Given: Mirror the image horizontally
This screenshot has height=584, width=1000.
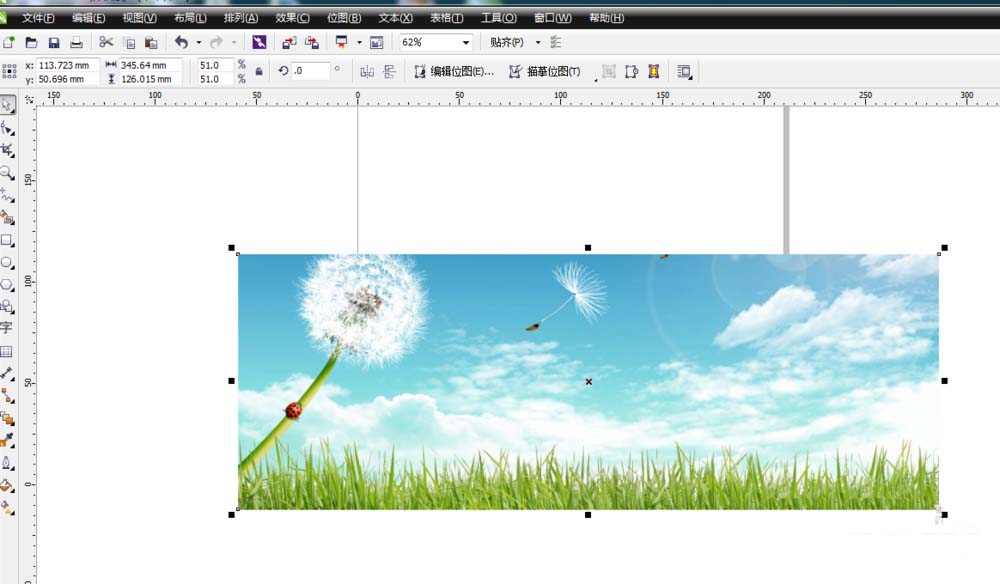Looking at the screenshot, I should point(367,71).
